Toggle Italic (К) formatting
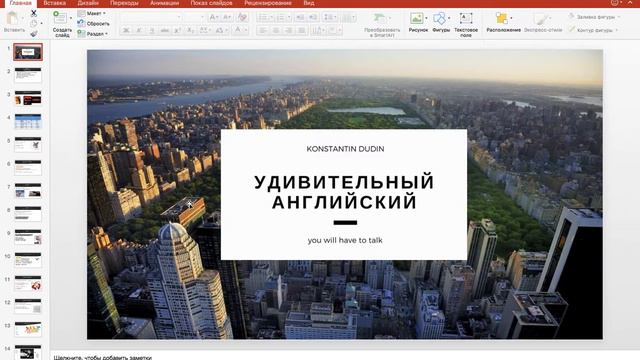The width and height of the screenshot is (640, 360). 139,30
